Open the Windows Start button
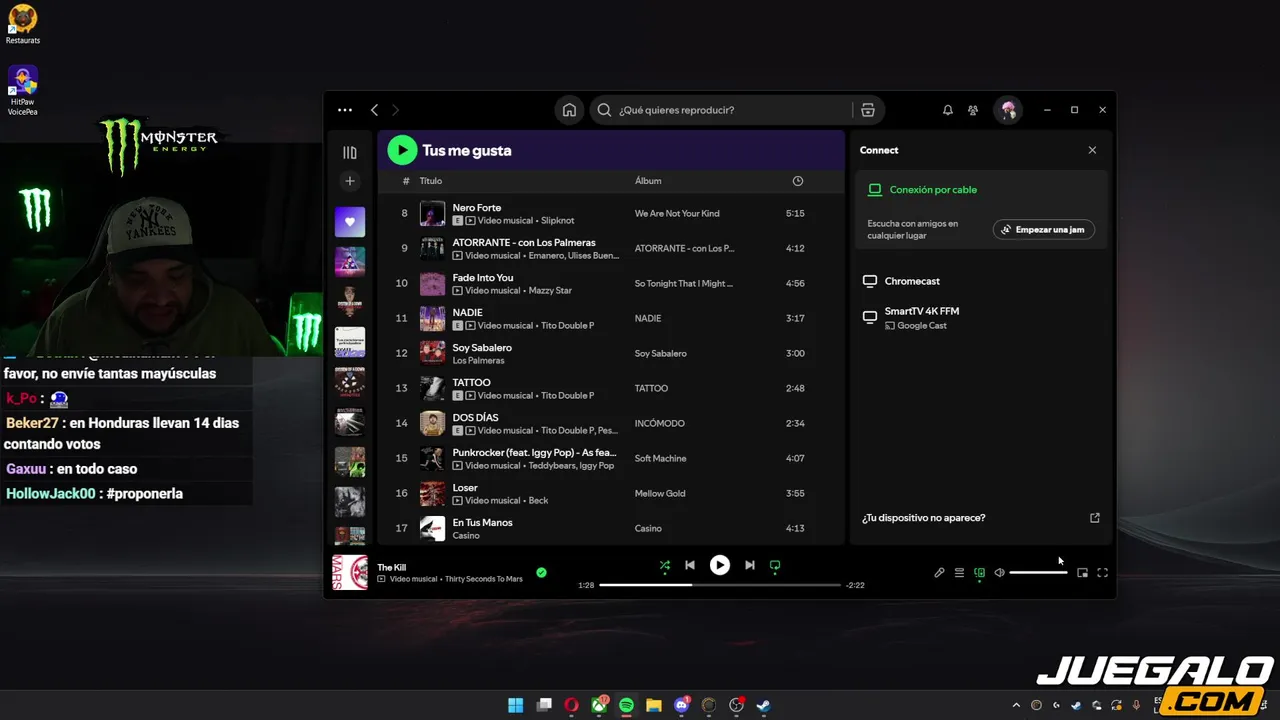The height and width of the screenshot is (720, 1280). 516,705
